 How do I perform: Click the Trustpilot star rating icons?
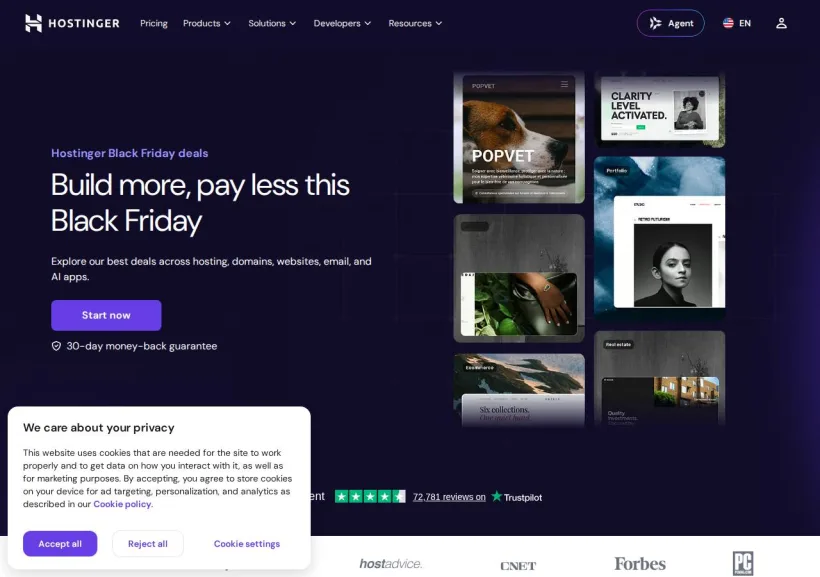[x=370, y=496]
